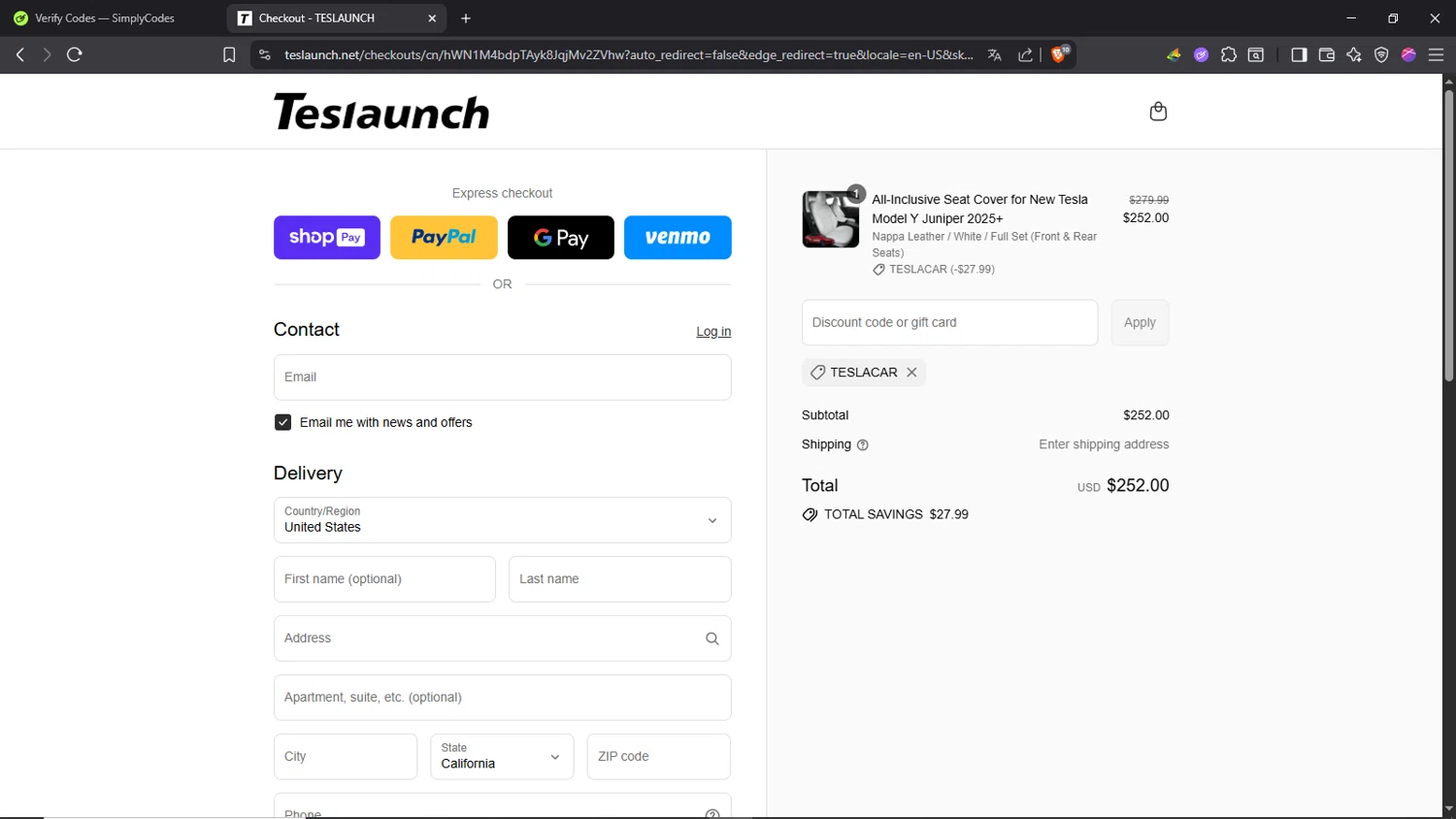Share this page via the share icon

point(1025,55)
